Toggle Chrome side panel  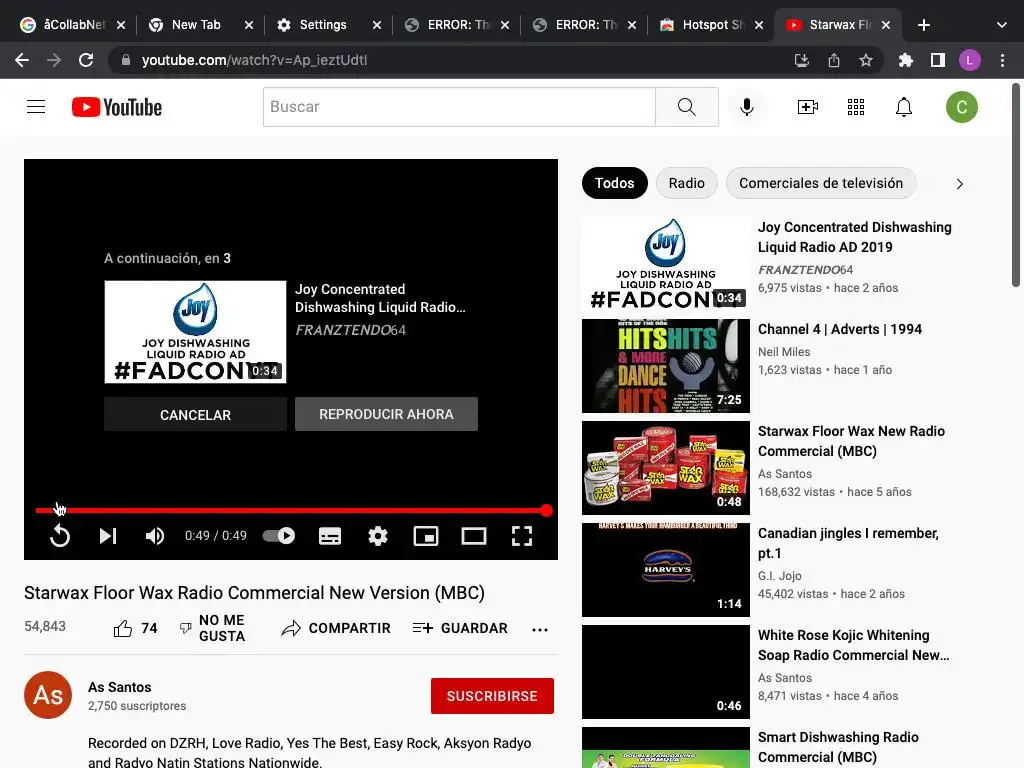[937, 60]
